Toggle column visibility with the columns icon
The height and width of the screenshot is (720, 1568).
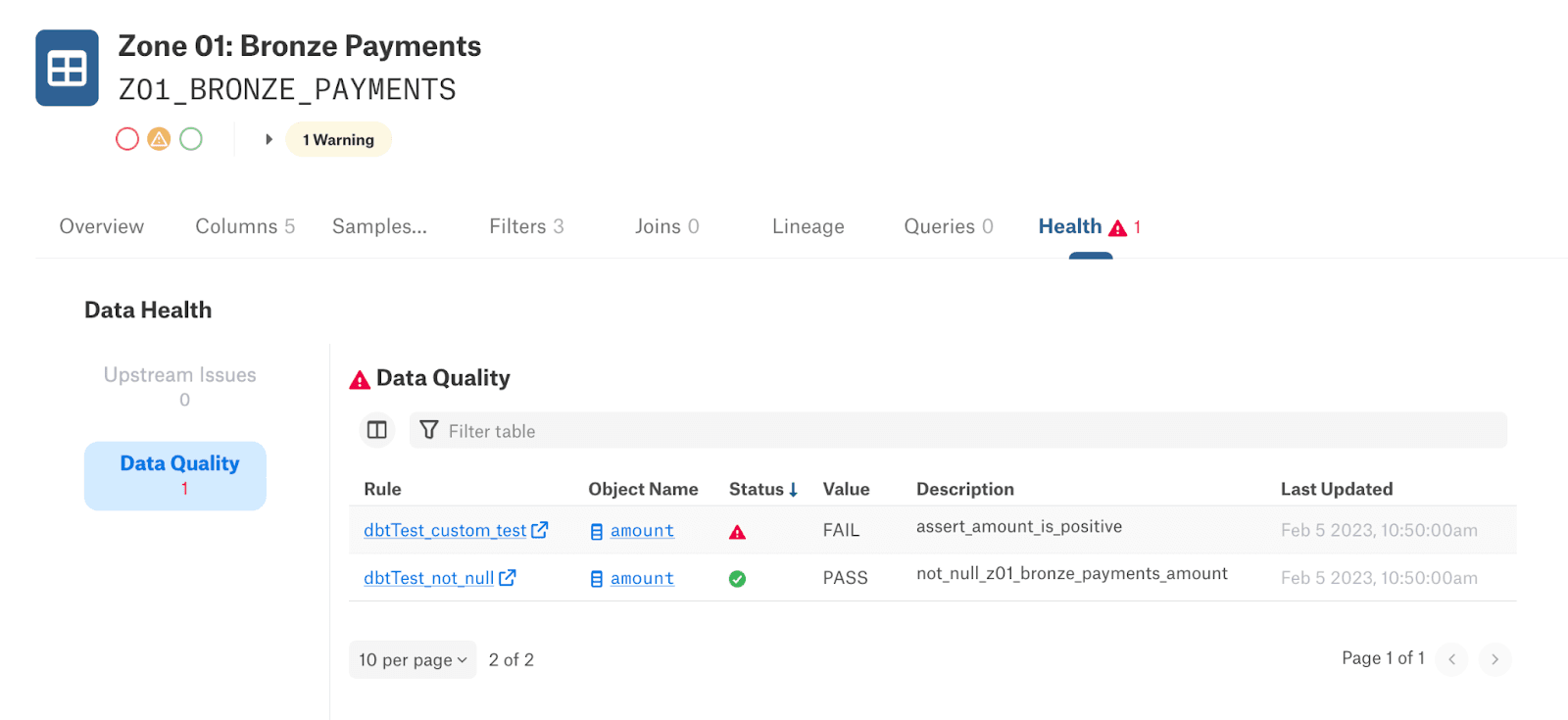[377, 430]
